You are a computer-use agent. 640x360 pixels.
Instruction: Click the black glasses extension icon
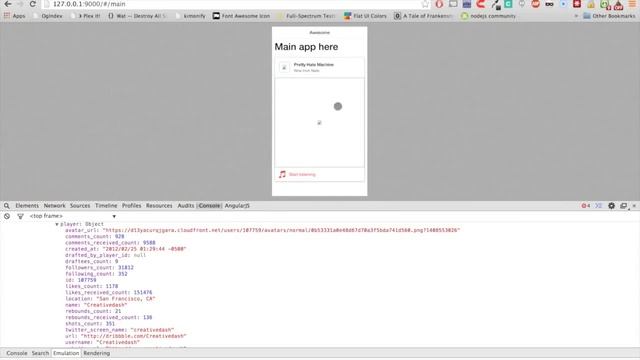coord(549,4)
